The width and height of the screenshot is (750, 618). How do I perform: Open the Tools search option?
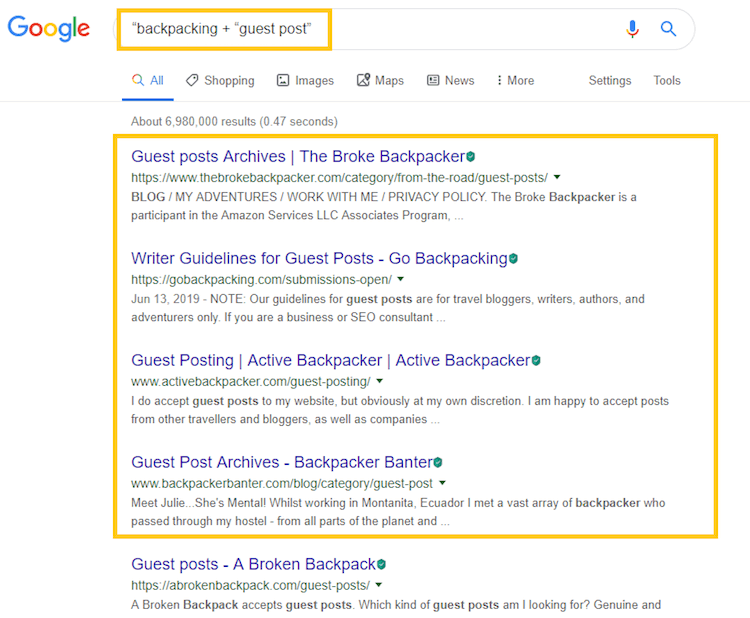click(x=667, y=80)
